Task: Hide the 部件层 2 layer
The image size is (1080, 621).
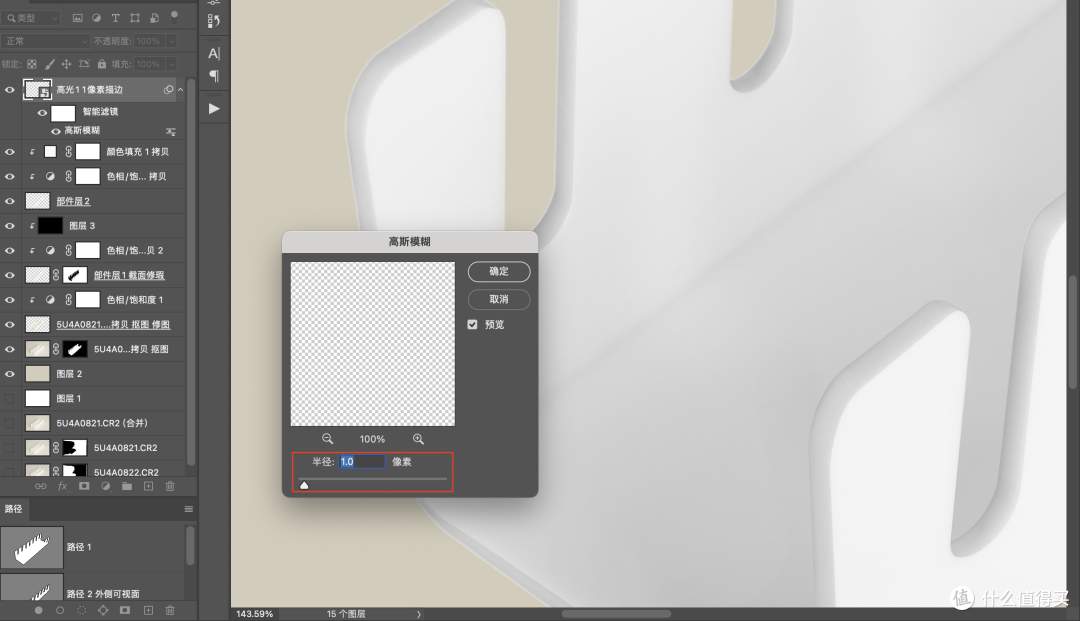Action: pos(10,201)
